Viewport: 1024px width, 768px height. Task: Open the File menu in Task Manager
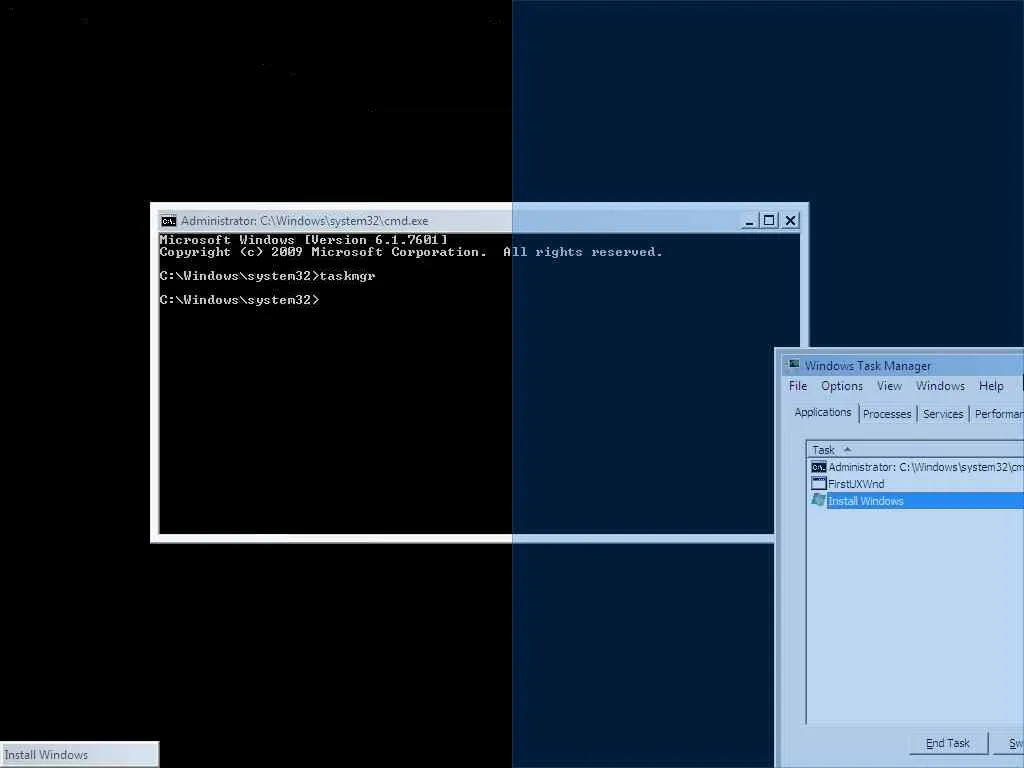coord(798,386)
